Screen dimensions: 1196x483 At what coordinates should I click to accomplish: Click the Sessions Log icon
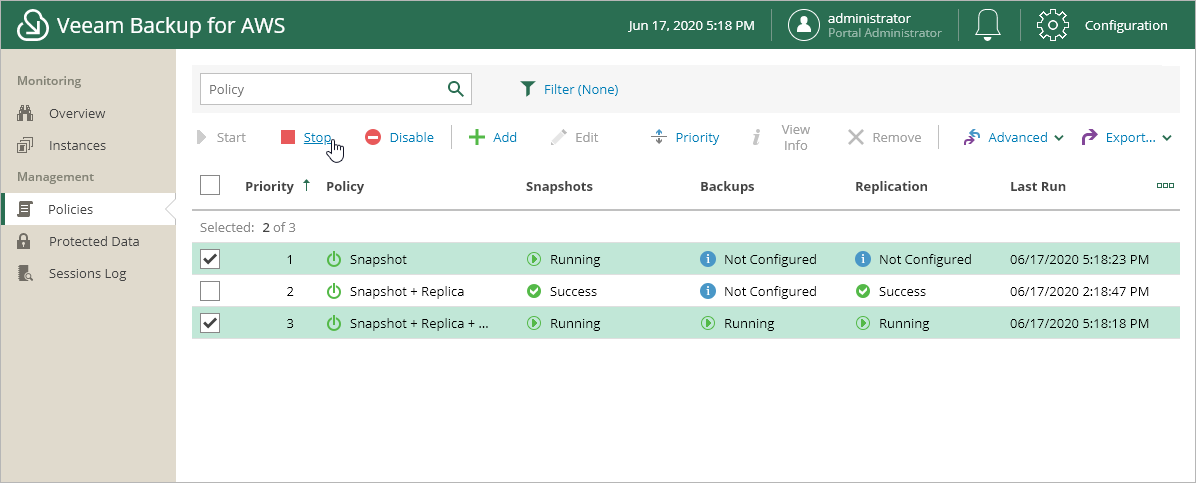click(25, 274)
